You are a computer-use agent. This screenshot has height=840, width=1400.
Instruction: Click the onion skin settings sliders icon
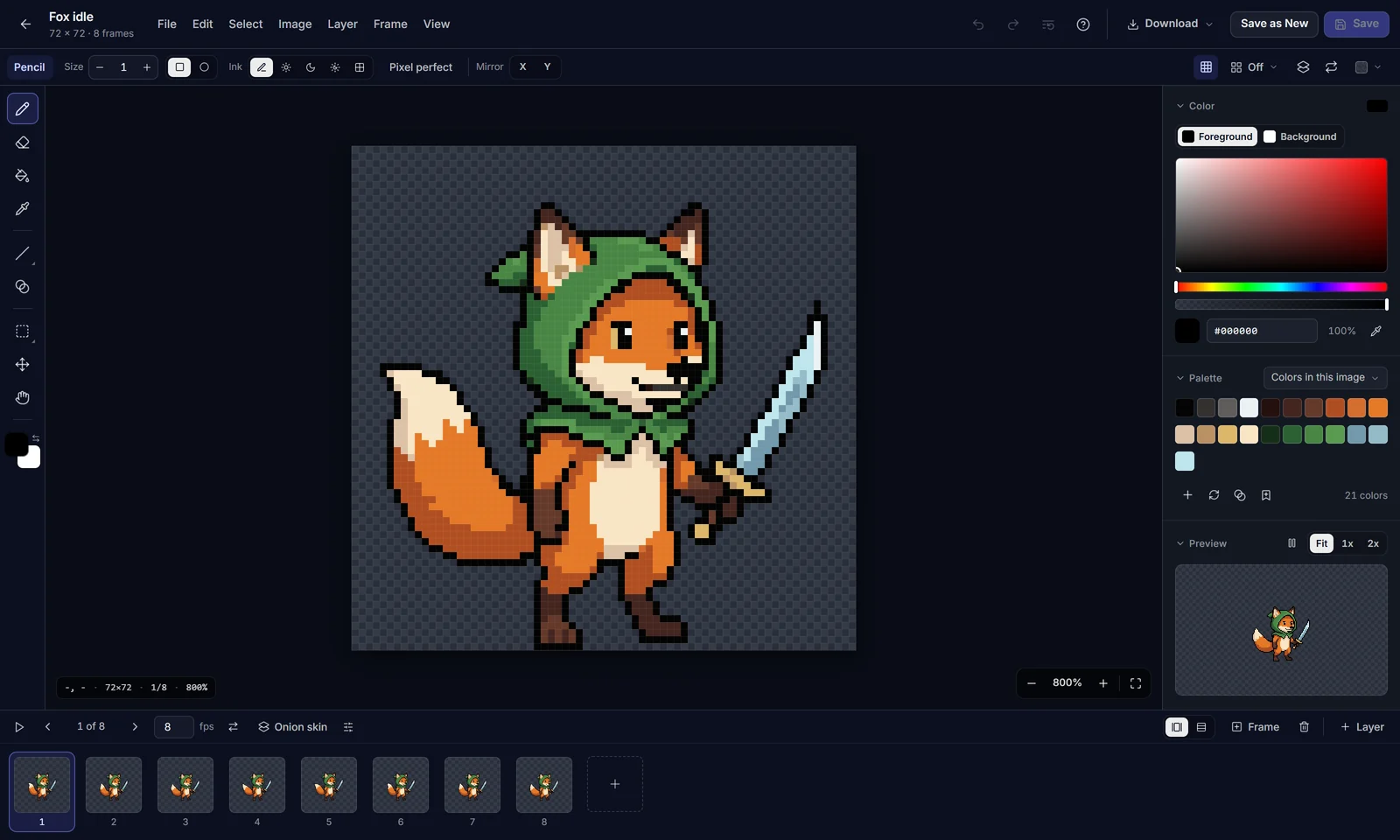tap(348, 727)
